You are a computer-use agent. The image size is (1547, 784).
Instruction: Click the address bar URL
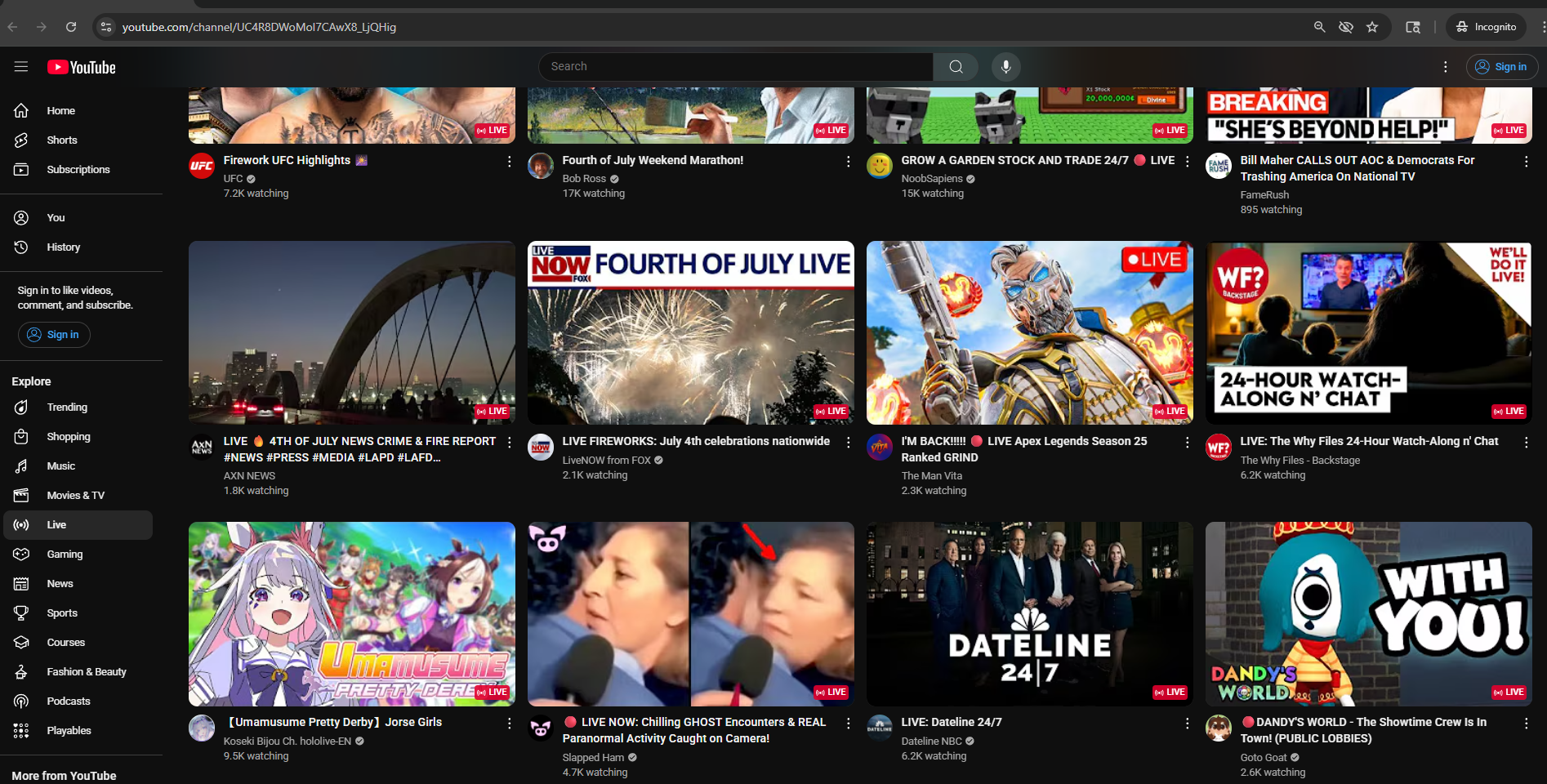tap(259, 27)
